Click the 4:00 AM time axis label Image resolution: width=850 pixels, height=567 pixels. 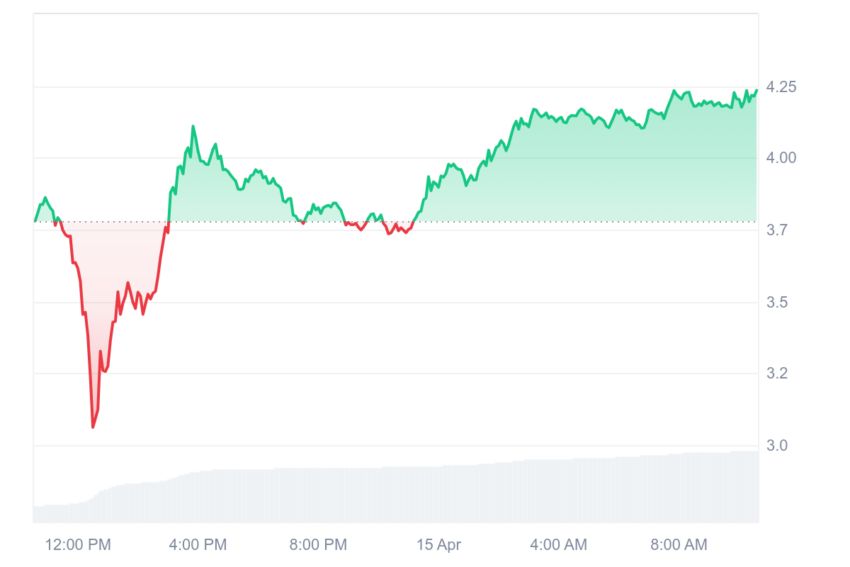tap(558, 544)
